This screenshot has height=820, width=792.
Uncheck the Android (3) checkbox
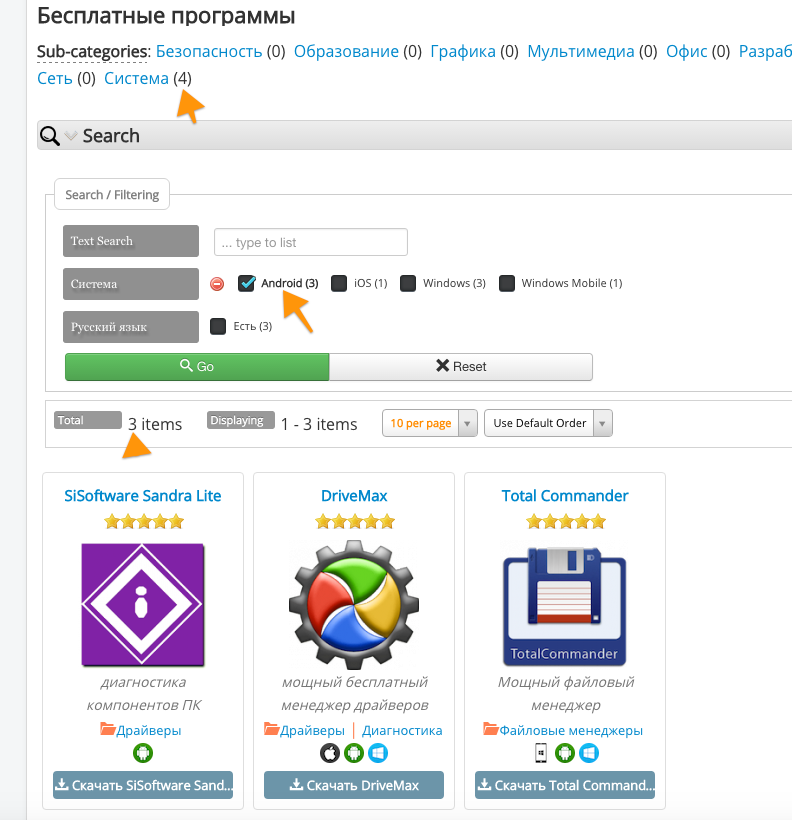tap(246, 283)
